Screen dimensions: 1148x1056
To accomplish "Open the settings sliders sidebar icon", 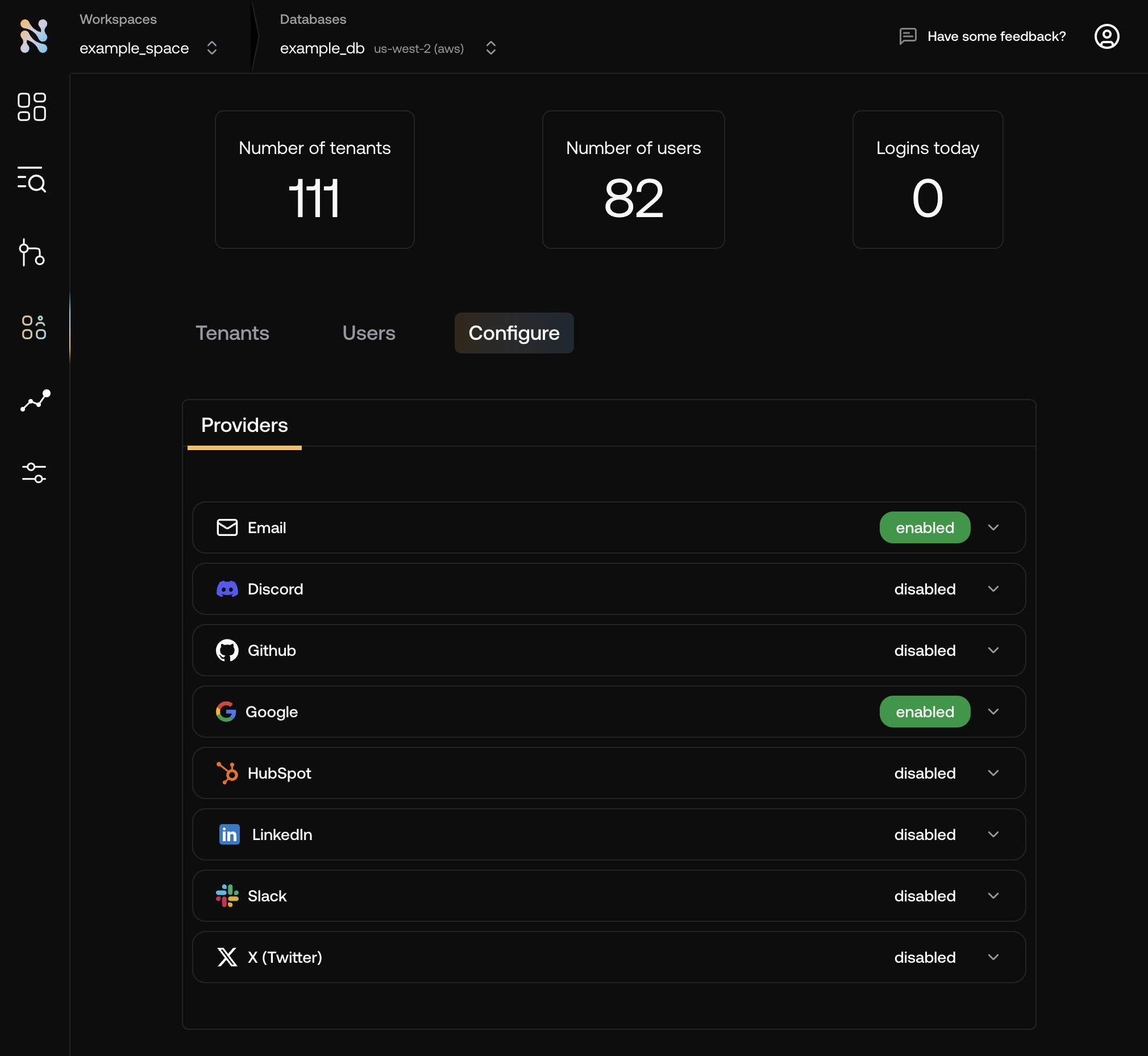I will tap(34, 472).
